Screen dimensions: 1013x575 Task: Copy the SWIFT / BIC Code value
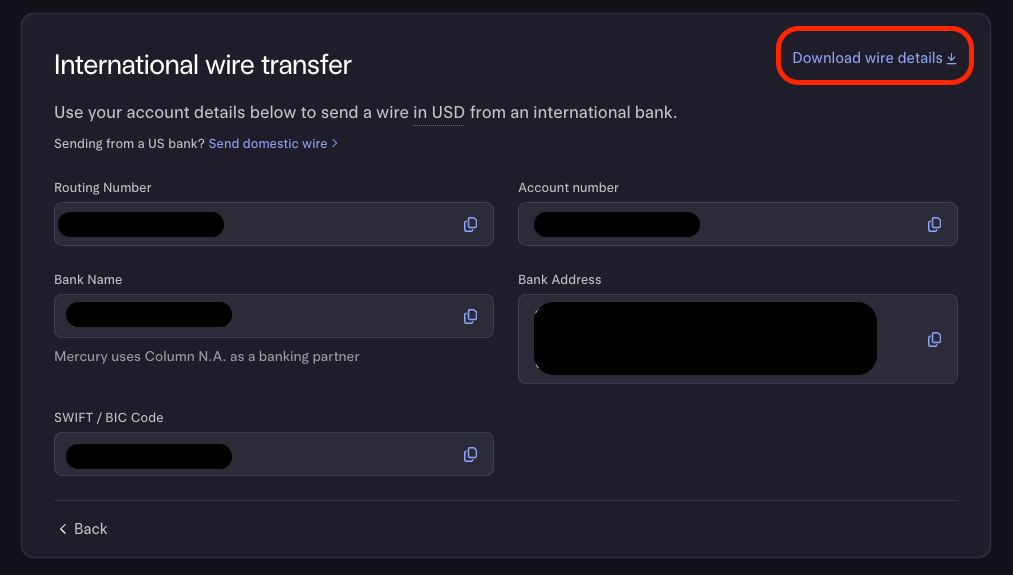click(x=470, y=455)
